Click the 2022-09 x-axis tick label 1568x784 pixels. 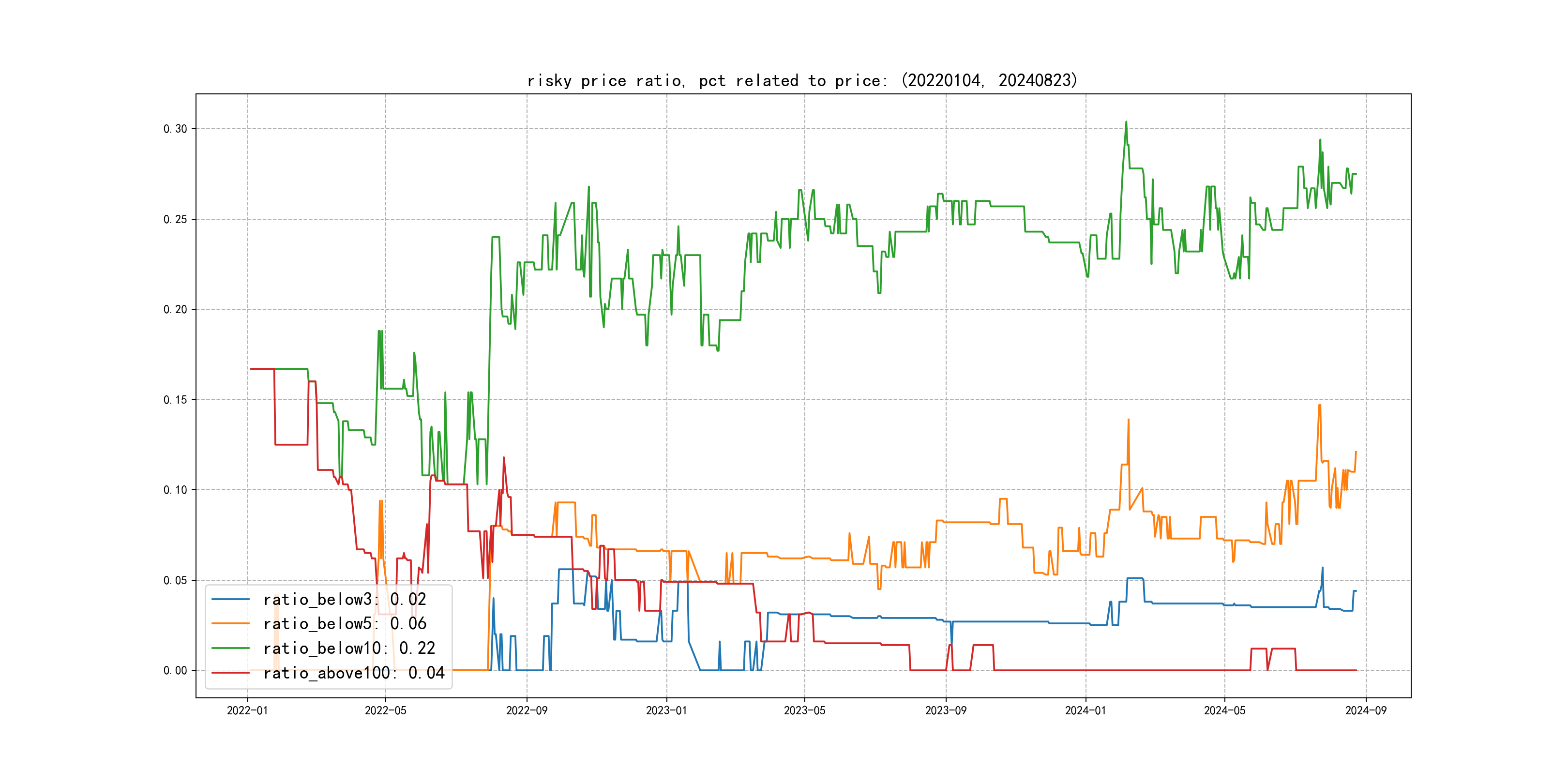(527, 710)
